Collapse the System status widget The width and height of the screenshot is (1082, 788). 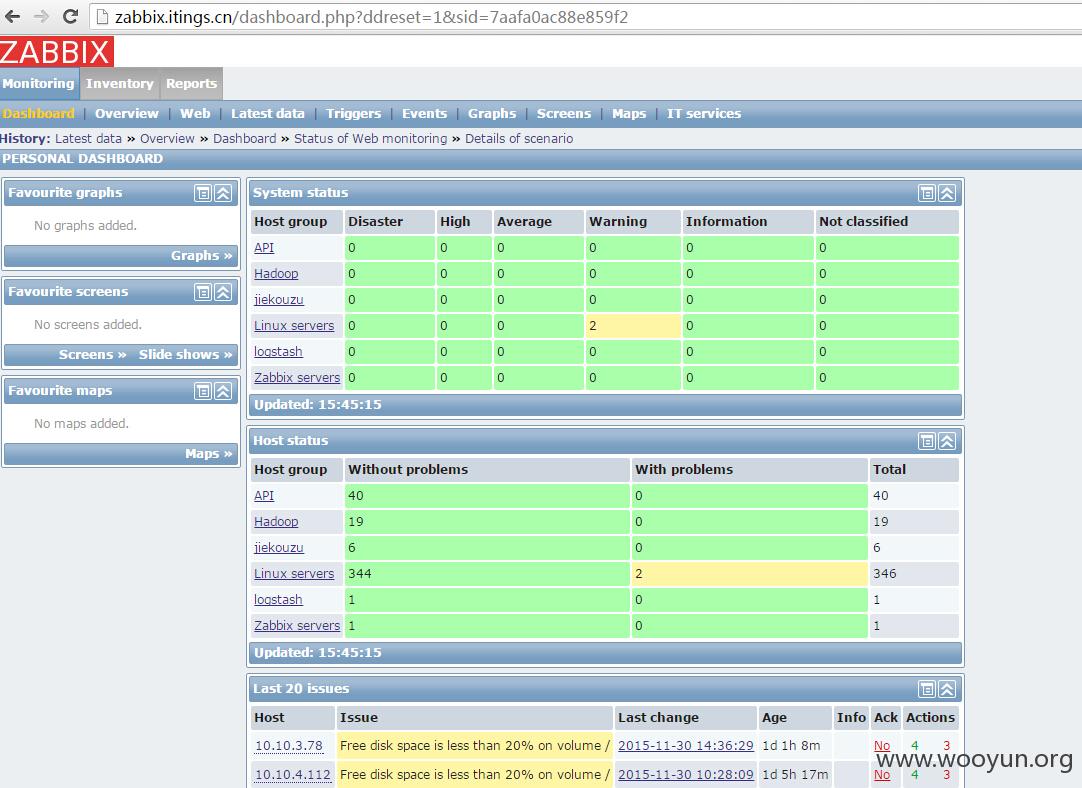coord(947,193)
